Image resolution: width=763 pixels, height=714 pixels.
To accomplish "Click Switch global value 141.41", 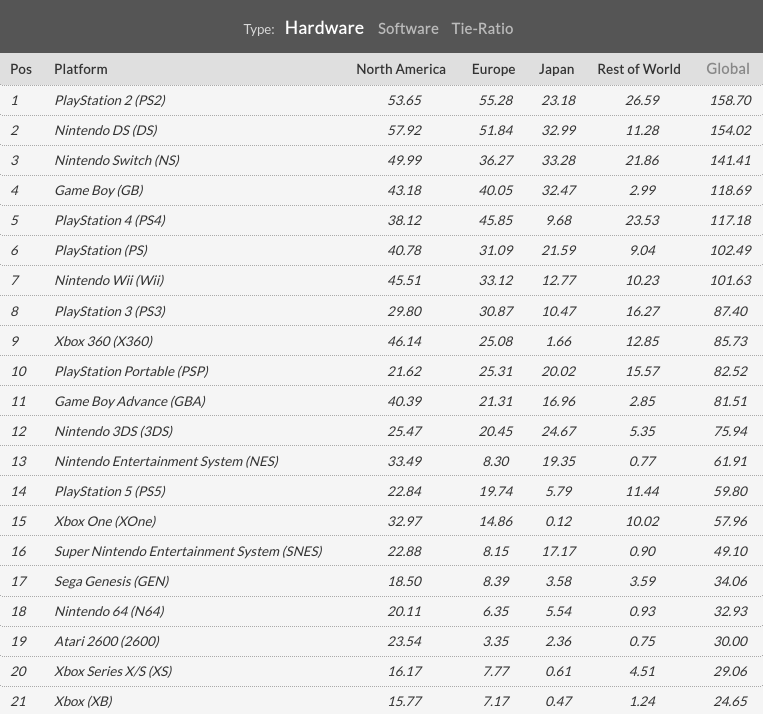I will pos(730,160).
